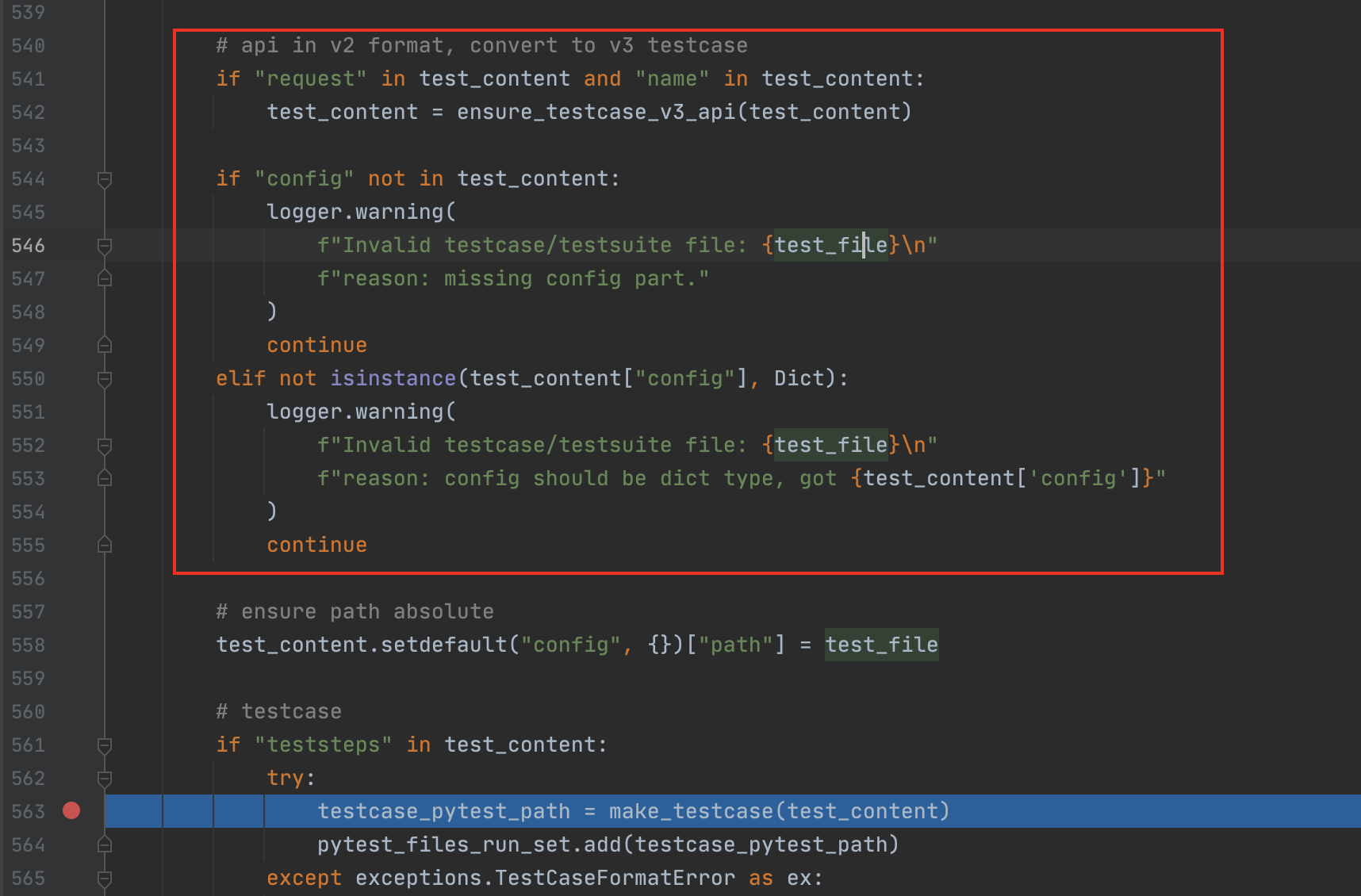Viewport: 1361px width, 896px height.
Task: Collapse the fold marker at line 544
Action: [104, 179]
